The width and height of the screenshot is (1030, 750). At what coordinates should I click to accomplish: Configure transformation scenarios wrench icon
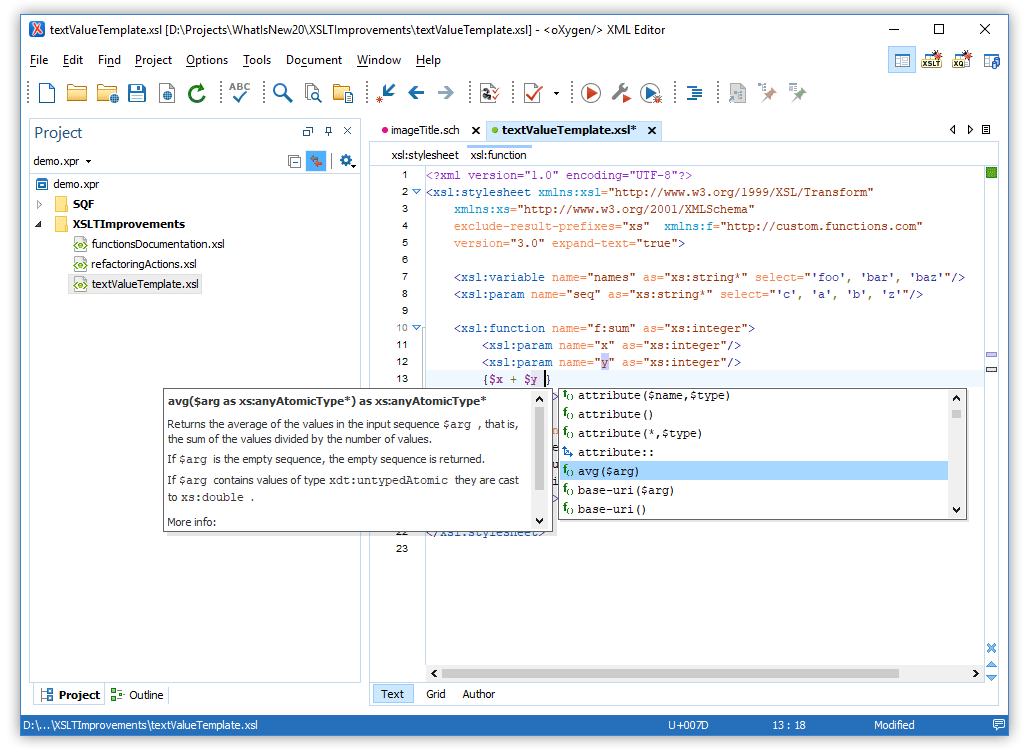621,93
